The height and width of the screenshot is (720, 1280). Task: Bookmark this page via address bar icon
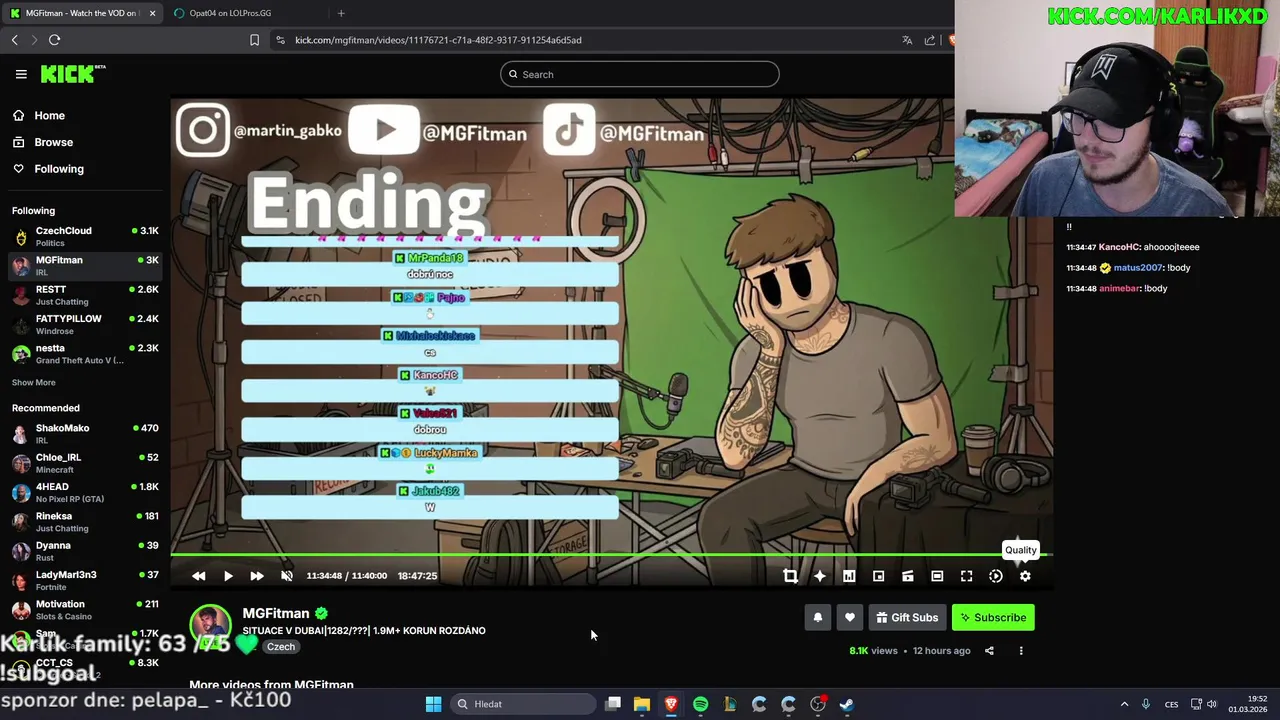point(254,40)
